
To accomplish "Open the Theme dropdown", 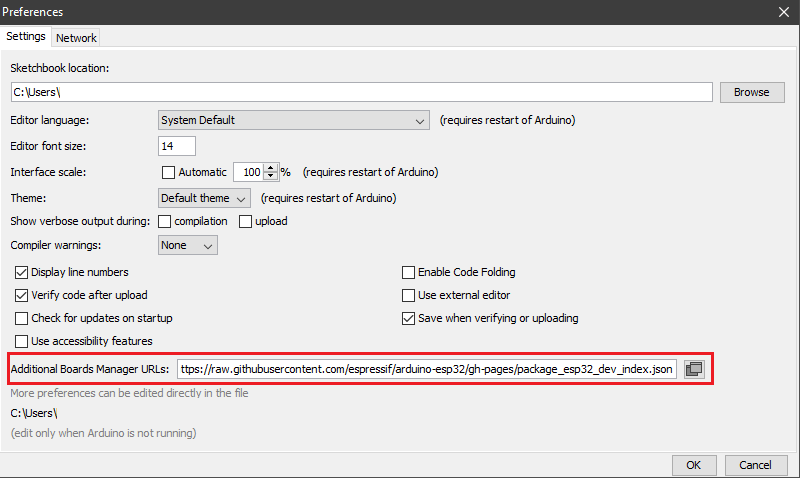I will [x=204, y=198].
